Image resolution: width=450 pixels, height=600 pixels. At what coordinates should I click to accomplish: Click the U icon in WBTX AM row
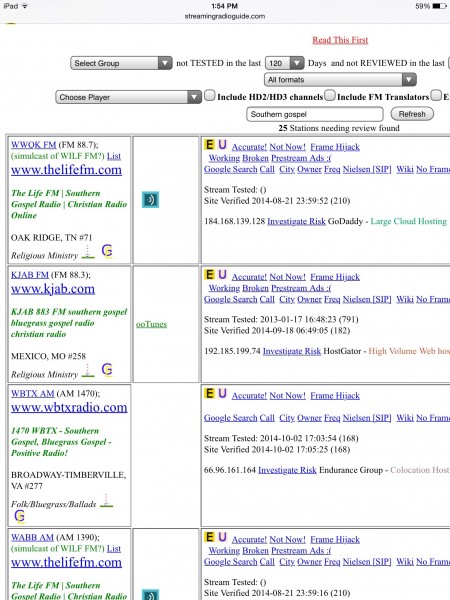pyautogui.click(x=222, y=393)
